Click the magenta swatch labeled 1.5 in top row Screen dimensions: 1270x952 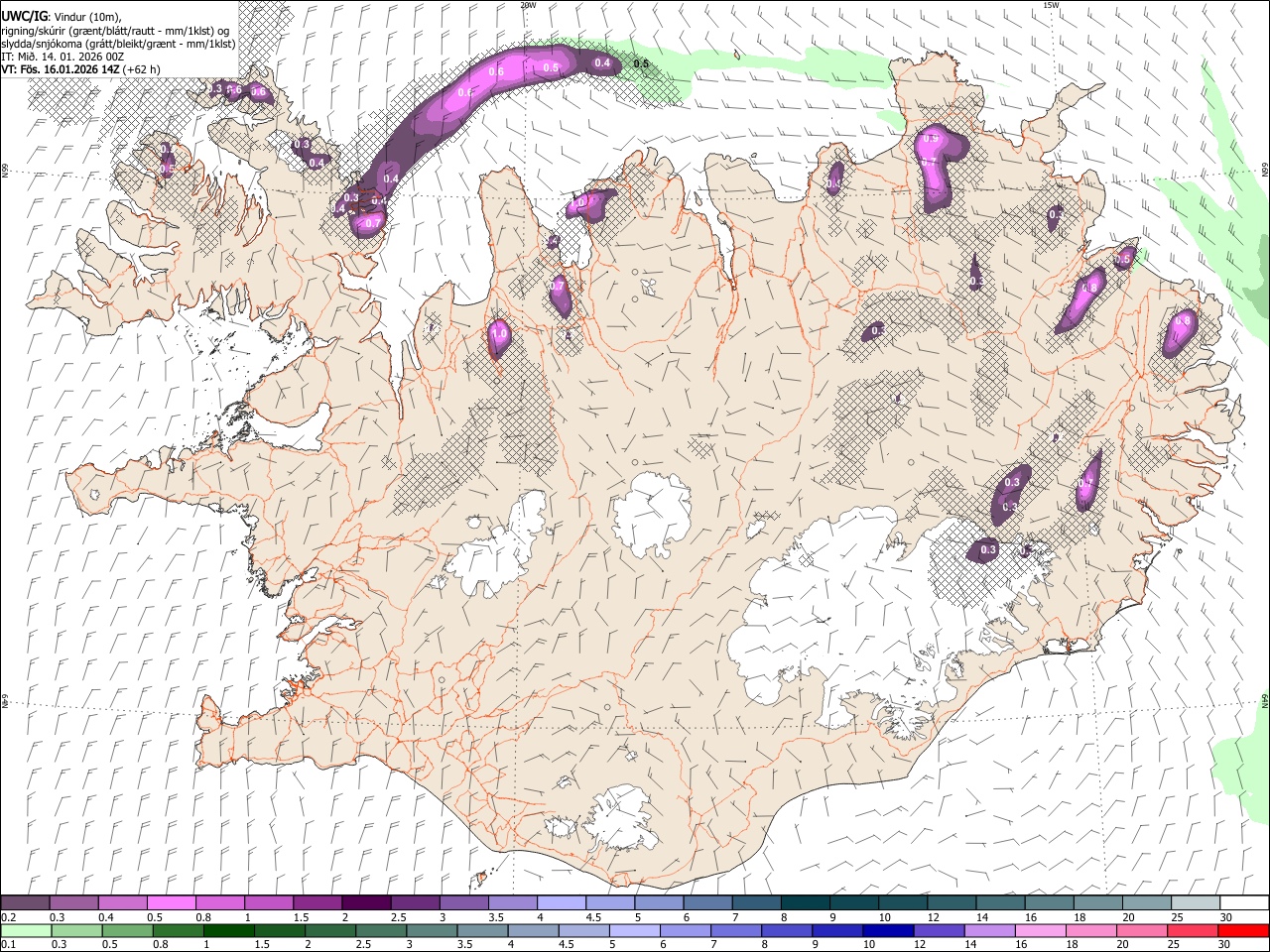pos(317,903)
